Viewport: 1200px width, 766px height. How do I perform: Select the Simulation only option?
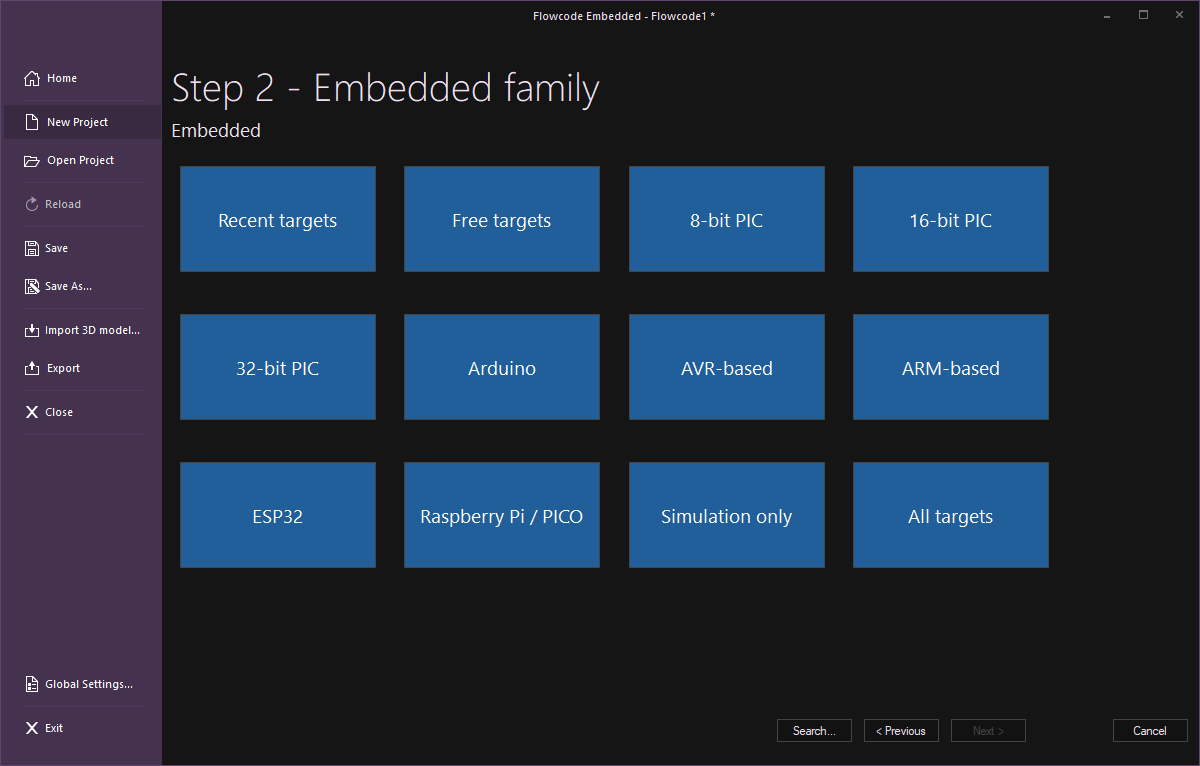coord(726,515)
